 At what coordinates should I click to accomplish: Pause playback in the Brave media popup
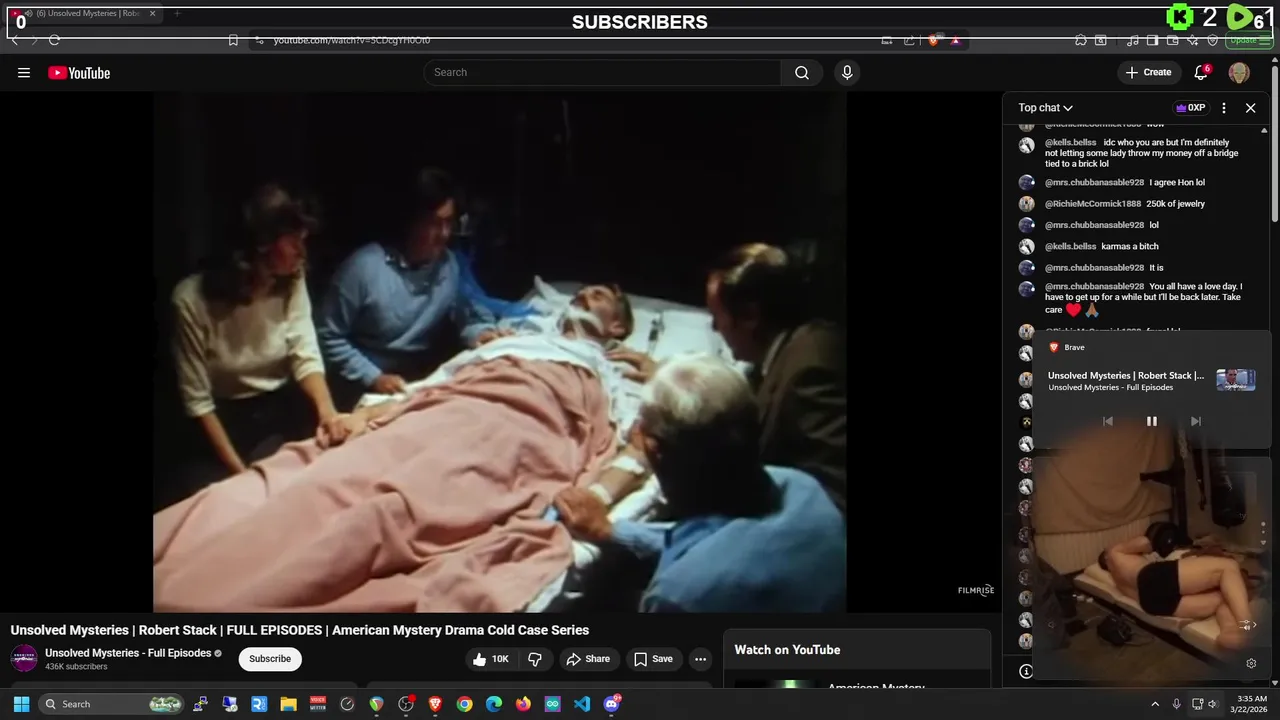[x=1152, y=421]
